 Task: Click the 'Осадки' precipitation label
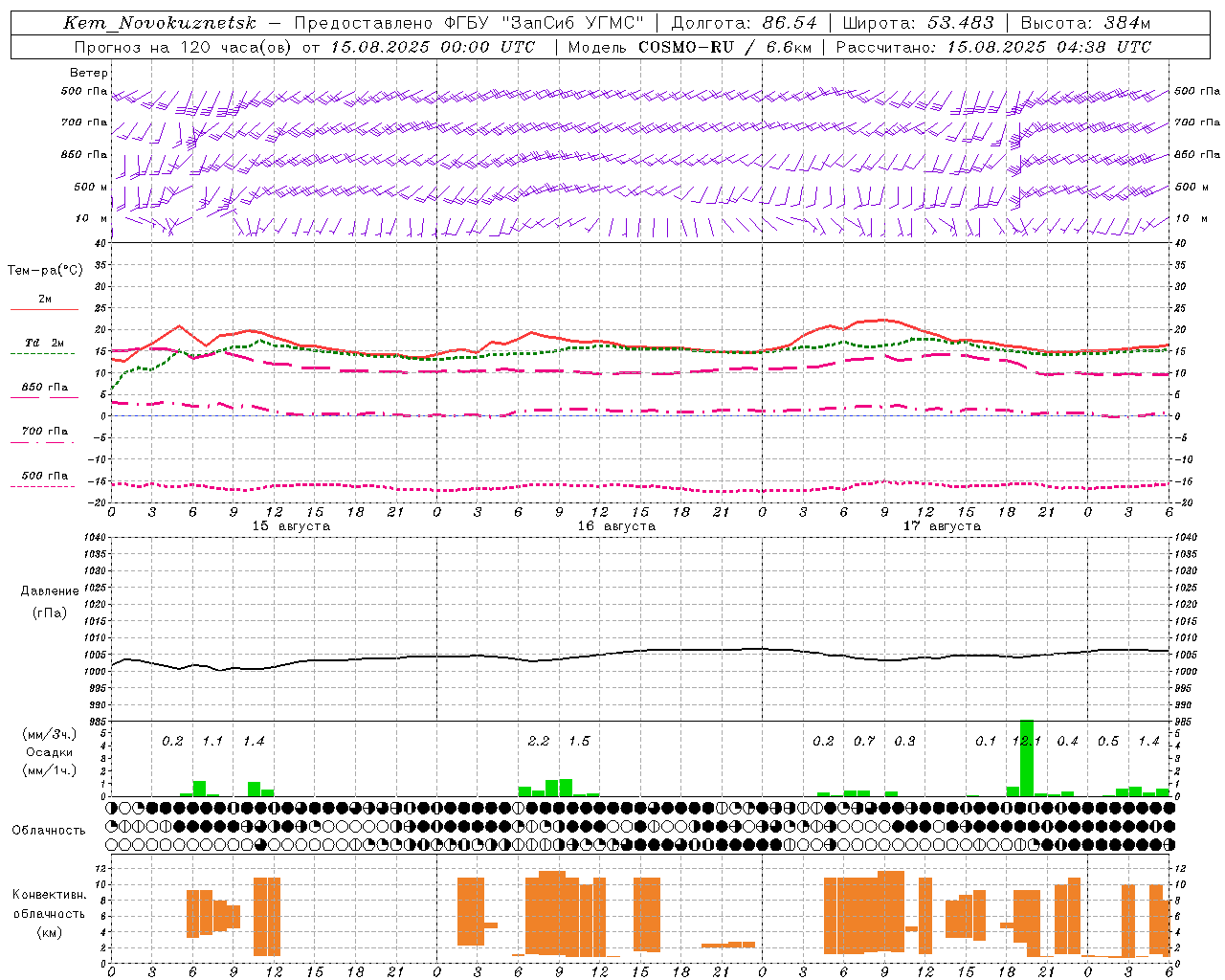[x=50, y=752]
